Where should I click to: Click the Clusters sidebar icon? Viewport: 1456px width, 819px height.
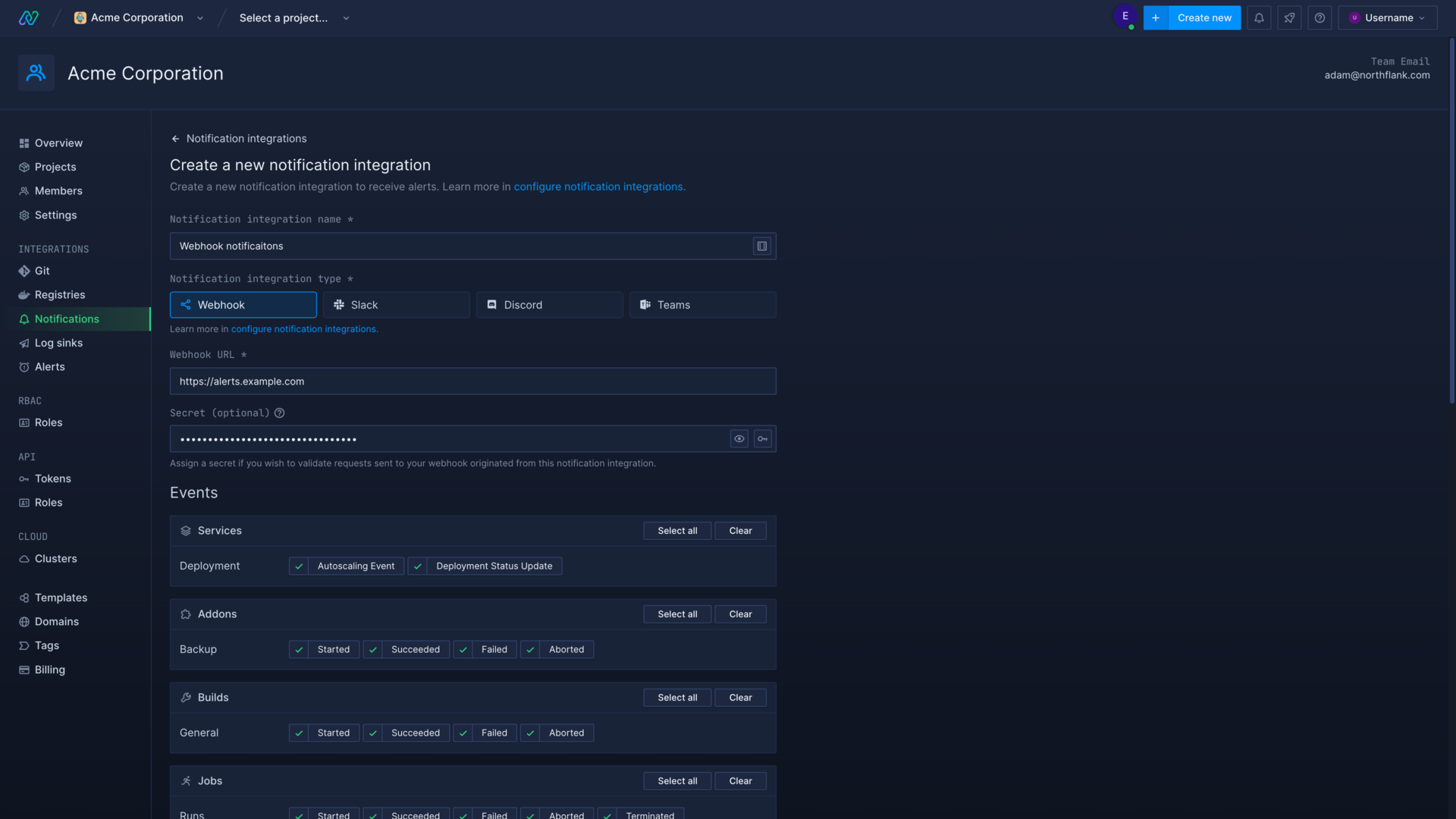point(24,558)
